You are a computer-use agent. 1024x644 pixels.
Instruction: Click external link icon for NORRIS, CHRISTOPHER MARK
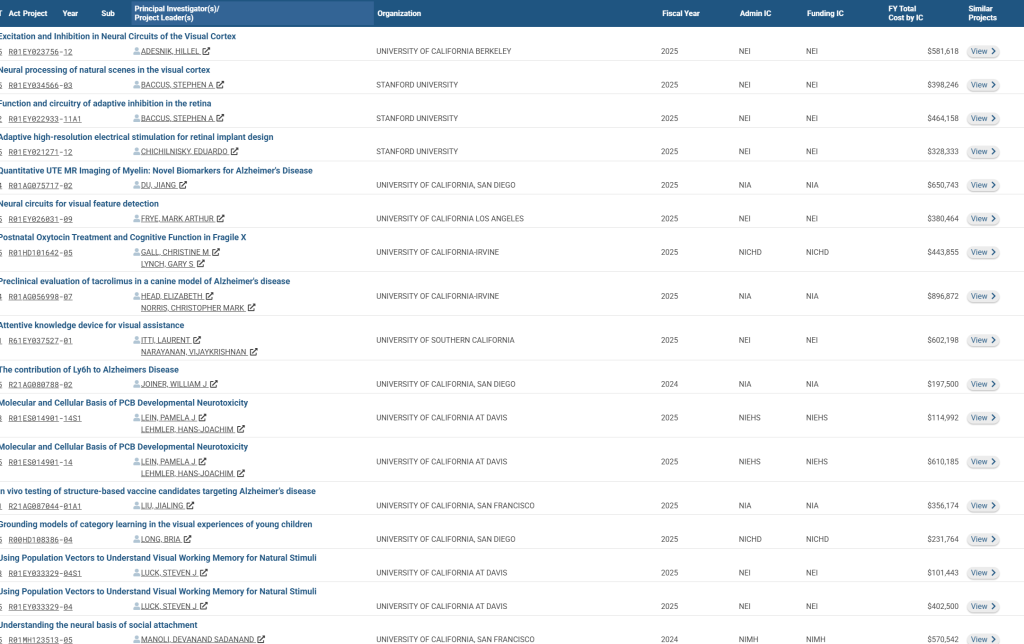pos(252,308)
